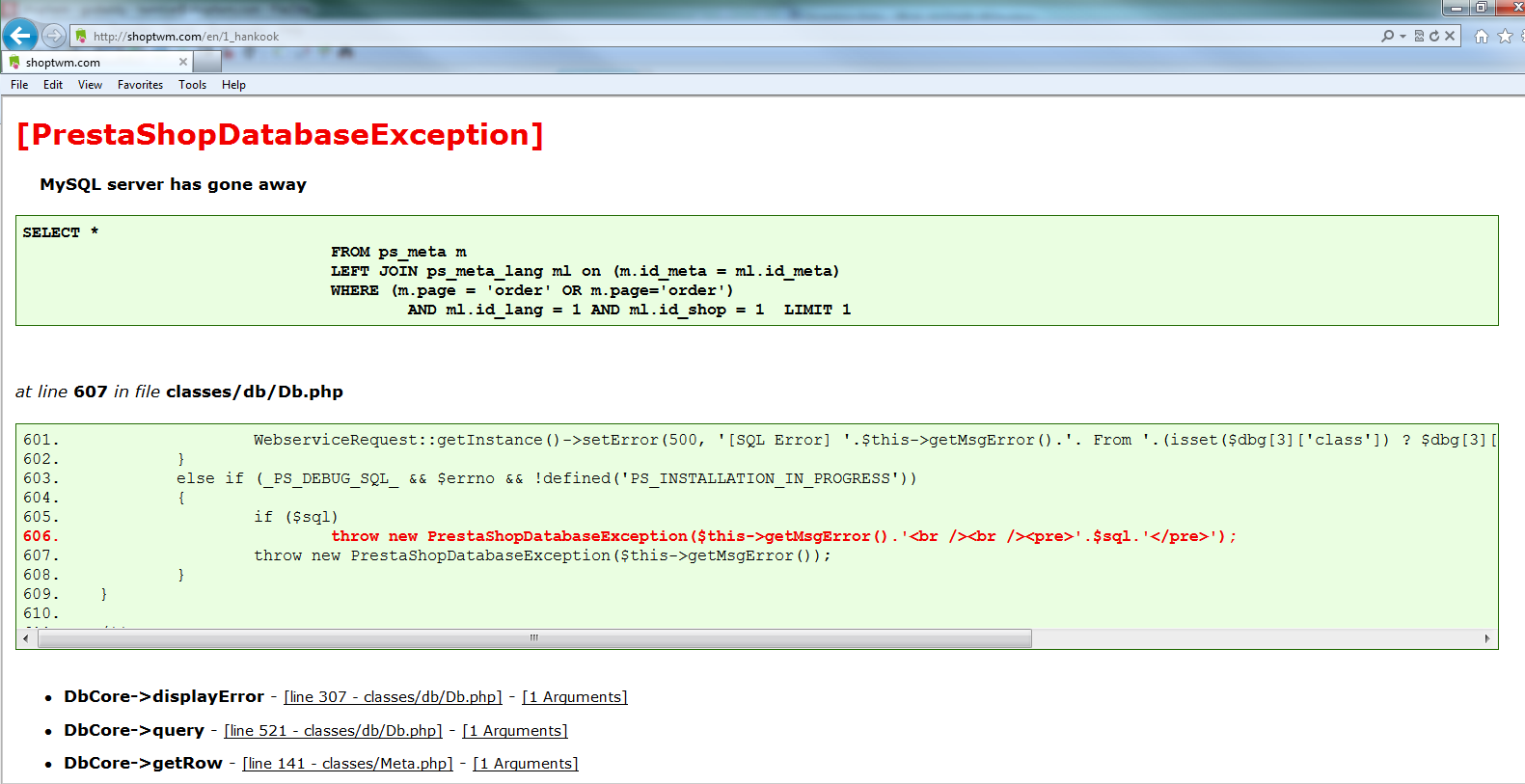Open the Tools menu

193,85
